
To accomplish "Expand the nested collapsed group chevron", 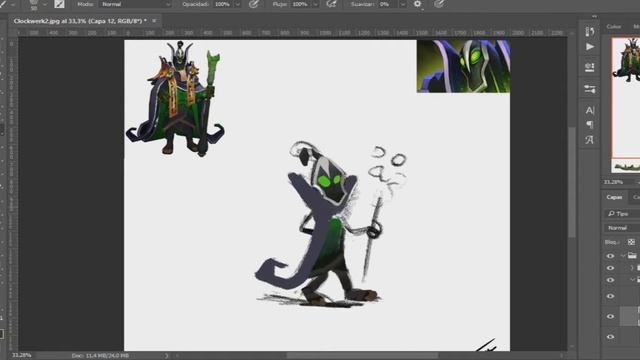I will tap(632, 268).
